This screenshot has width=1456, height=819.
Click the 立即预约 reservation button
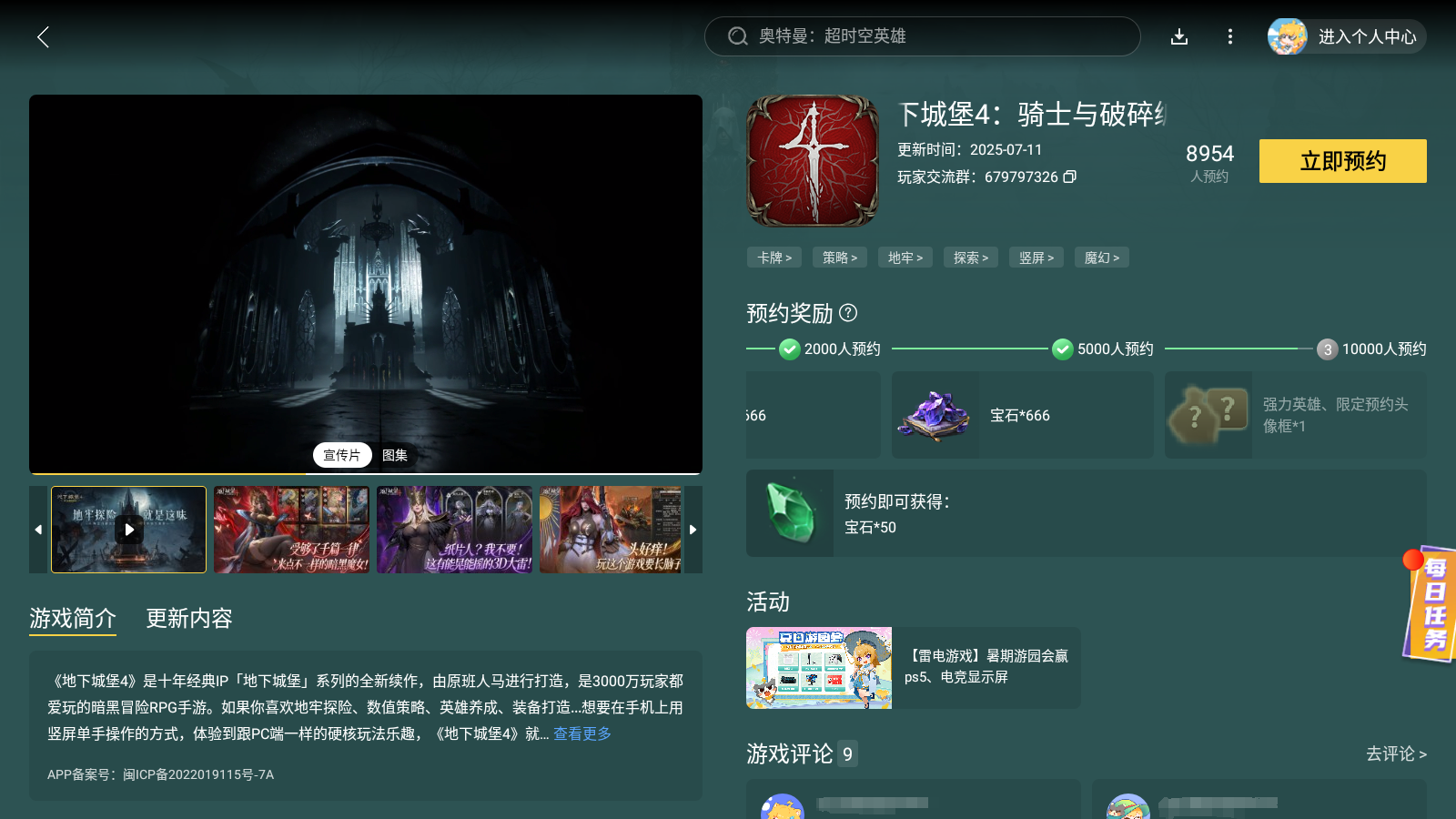click(1341, 161)
